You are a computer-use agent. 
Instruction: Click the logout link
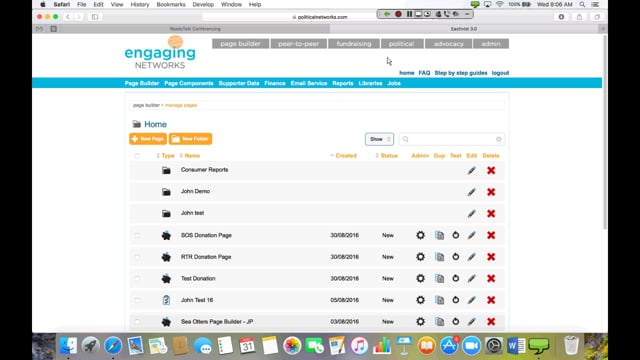click(x=500, y=73)
